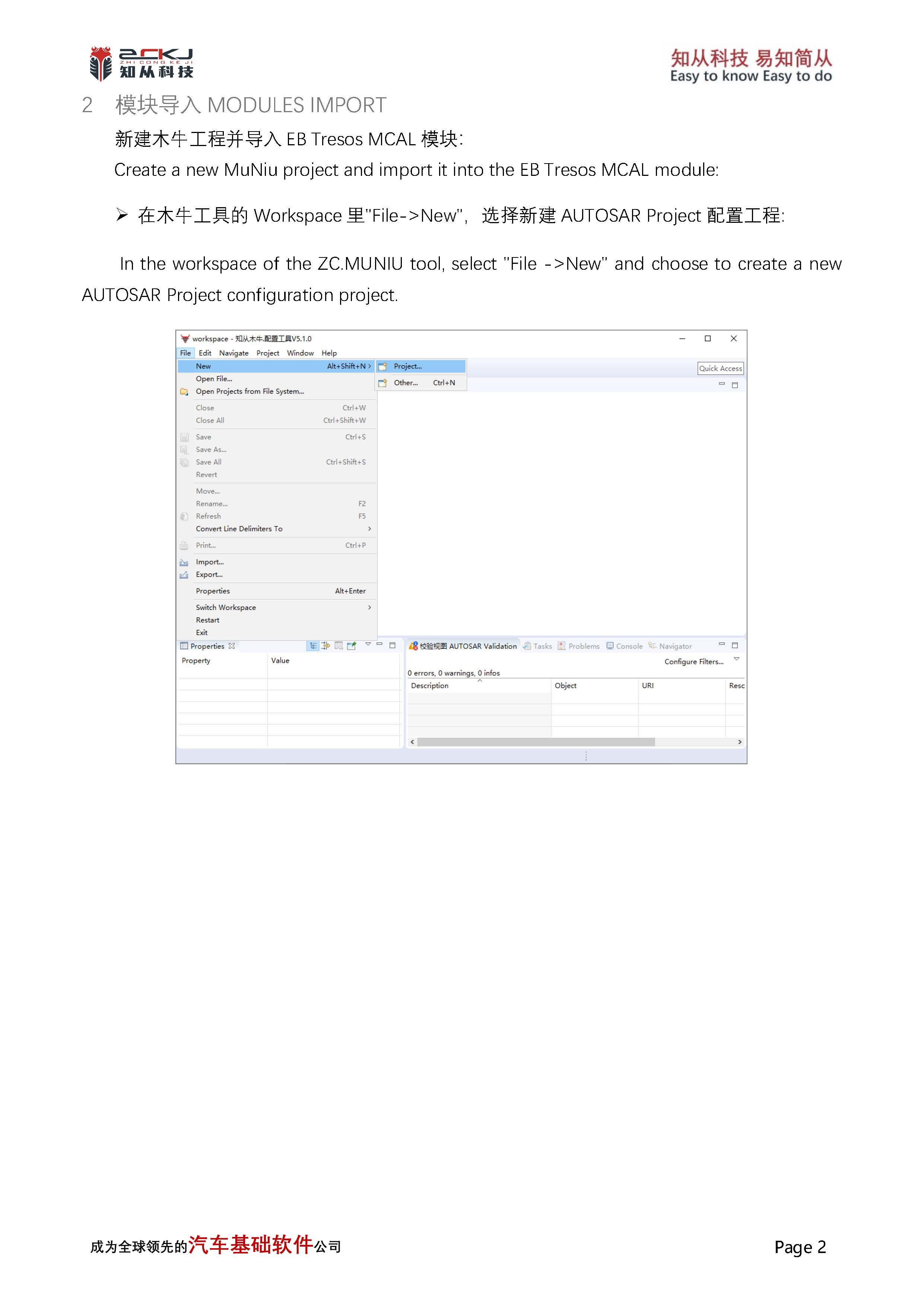
Task: Click validation table horizontal scrollbar
Action: pyautogui.click(x=536, y=742)
